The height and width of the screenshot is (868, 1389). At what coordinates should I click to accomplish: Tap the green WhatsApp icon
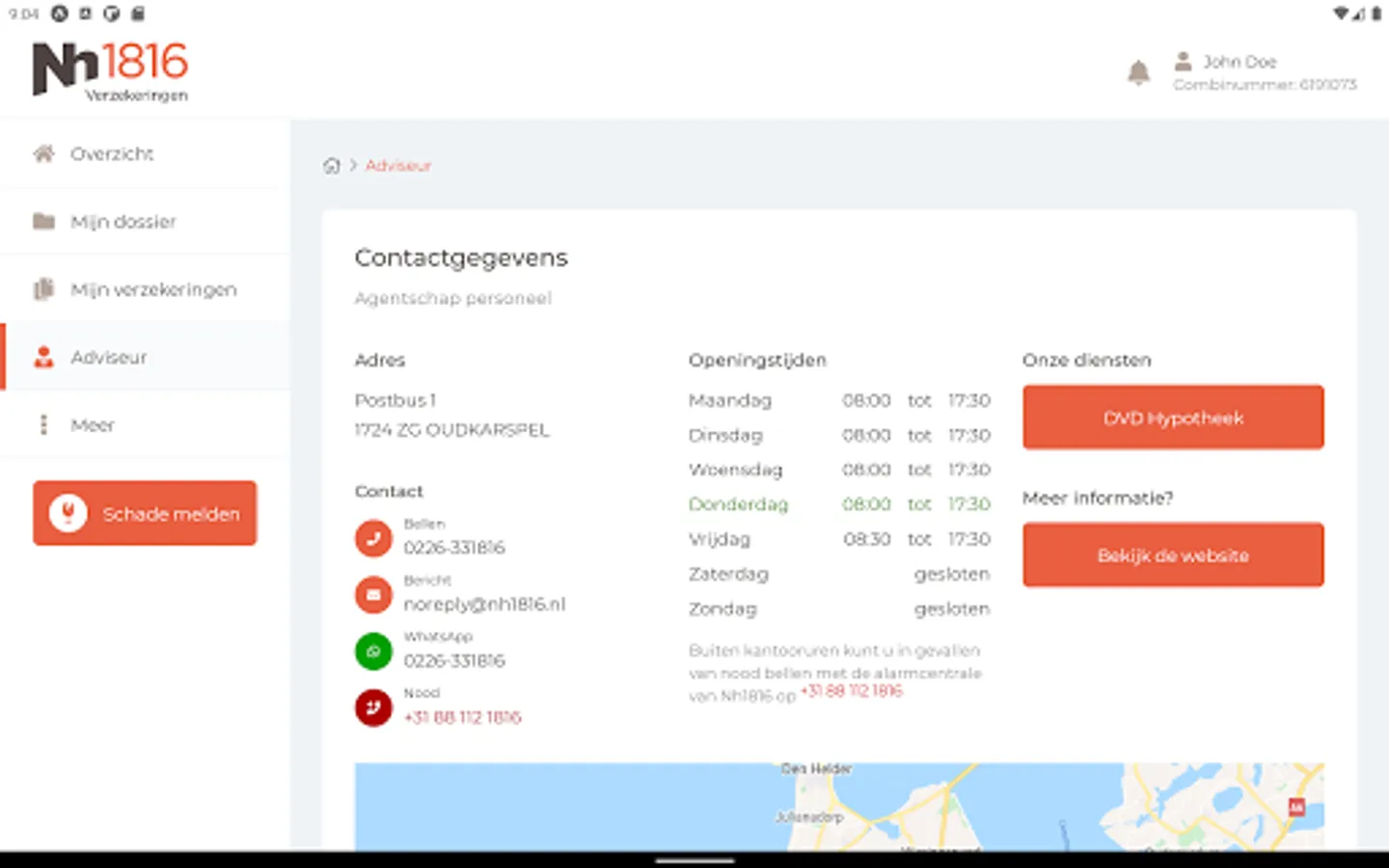click(x=373, y=651)
